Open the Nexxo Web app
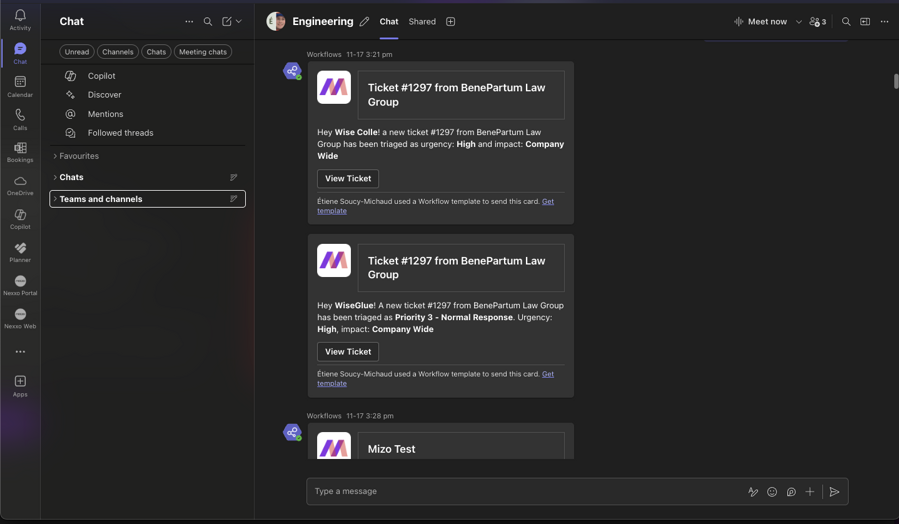The width and height of the screenshot is (899, 524). point(20,318)
